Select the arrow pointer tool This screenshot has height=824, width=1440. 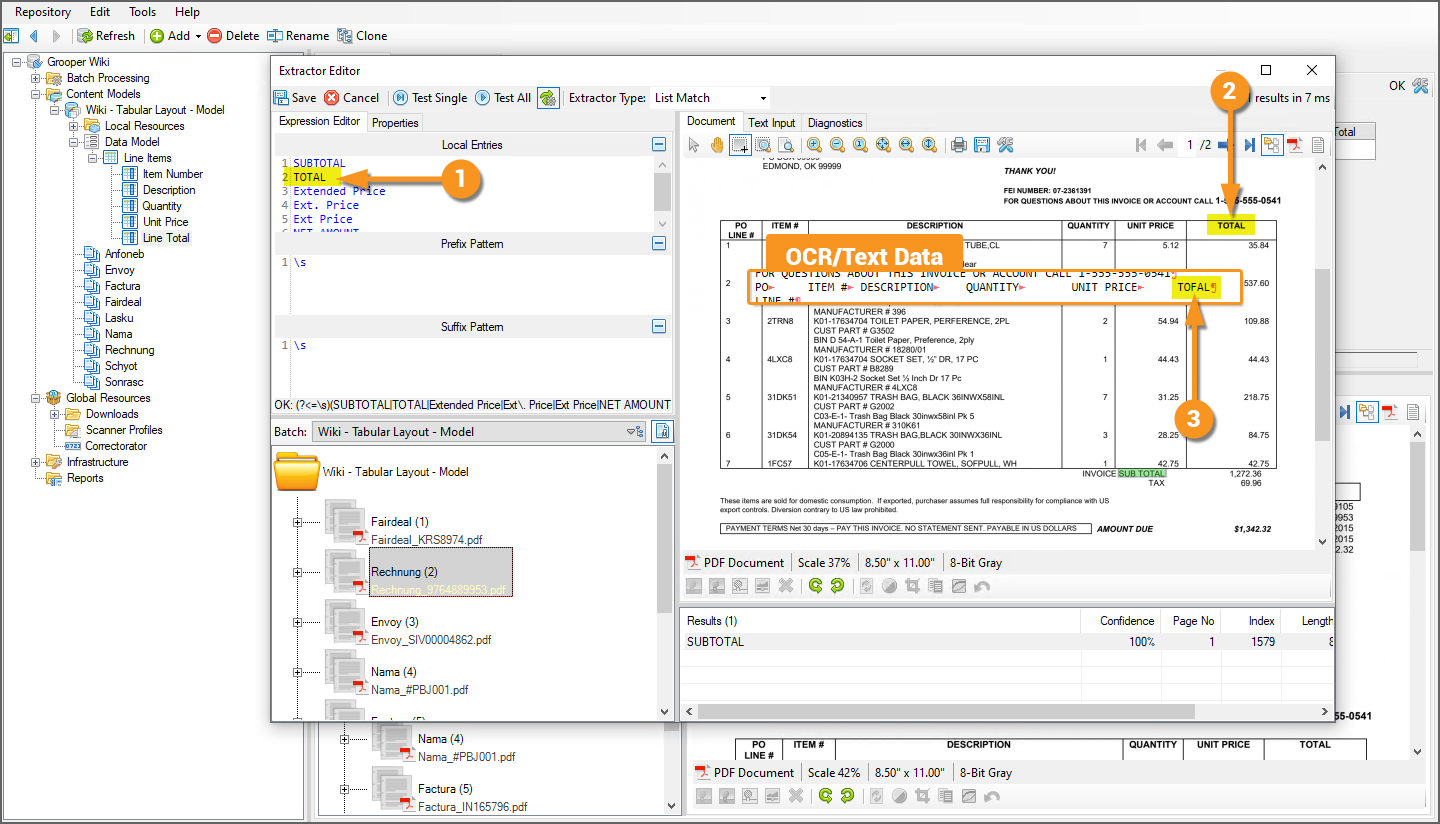pos(695,145)
